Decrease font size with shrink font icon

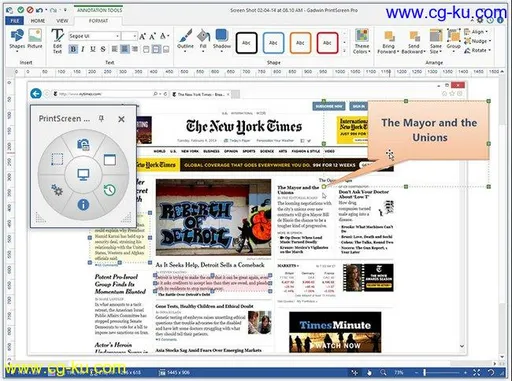click(153, 36)
